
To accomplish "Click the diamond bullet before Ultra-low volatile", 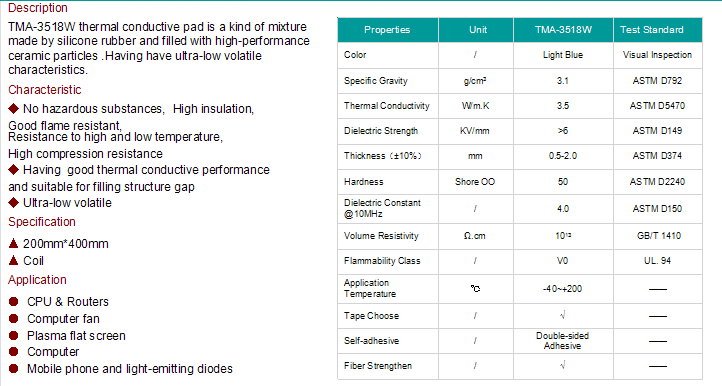I will click(x=13, y=202).
